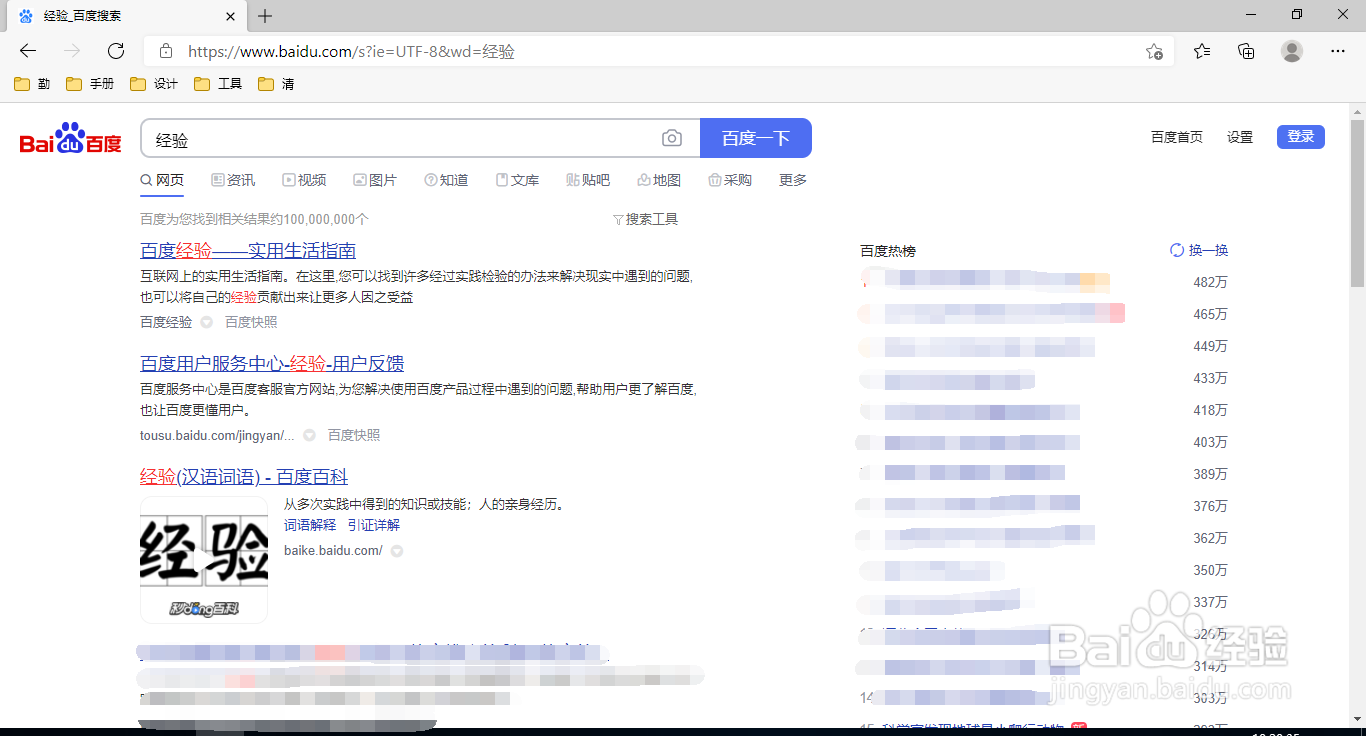This screenshot has height=736, width=1366.
Task: Click the snapshot link 百度快照 under first result
Action: pyautogui.click(x=249, y=321)
